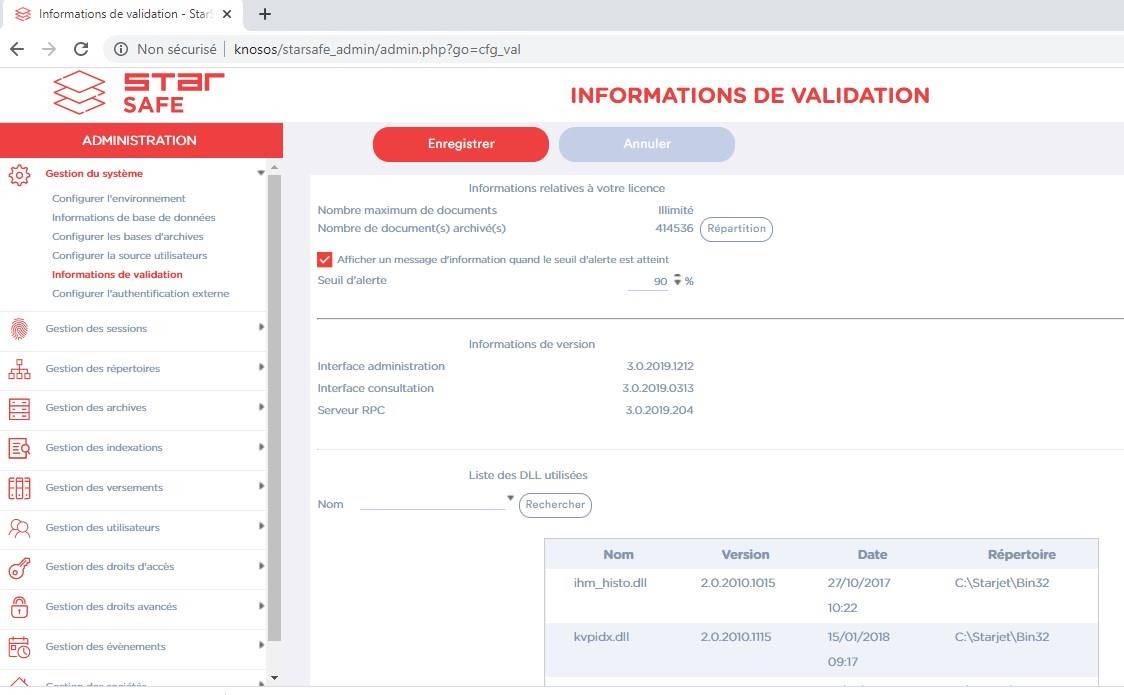Viewport: 1124px width, 695px height.
Task: Click the users icon for Gestion des utilisateurs
Action: tap(19, 528)
